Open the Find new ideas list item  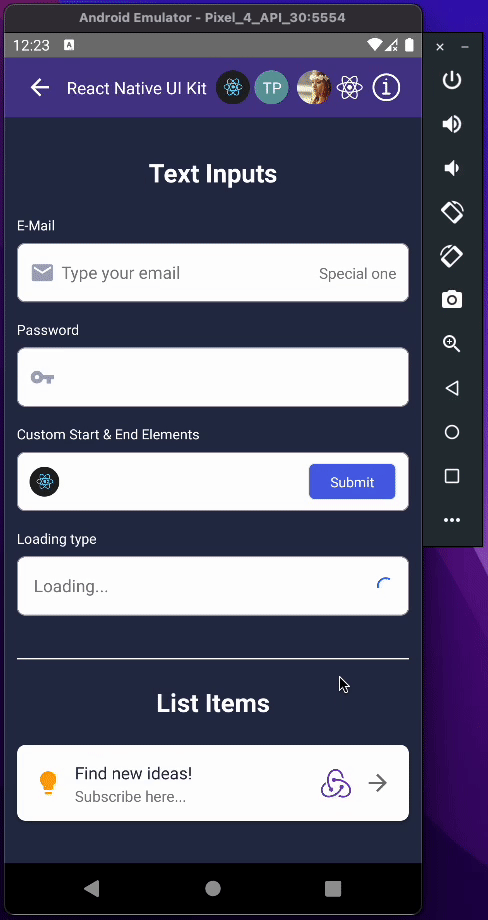(213, 783)
